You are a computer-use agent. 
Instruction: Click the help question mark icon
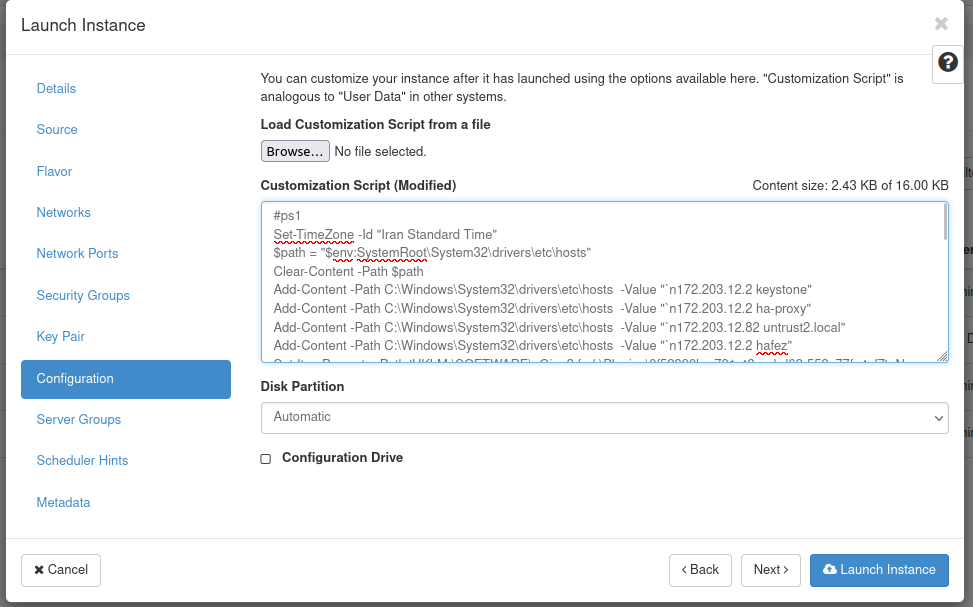947,62
